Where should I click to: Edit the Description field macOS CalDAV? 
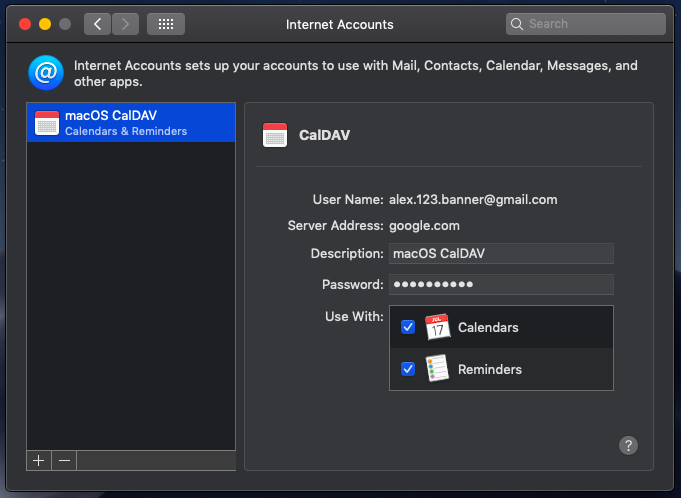(501, 254)
